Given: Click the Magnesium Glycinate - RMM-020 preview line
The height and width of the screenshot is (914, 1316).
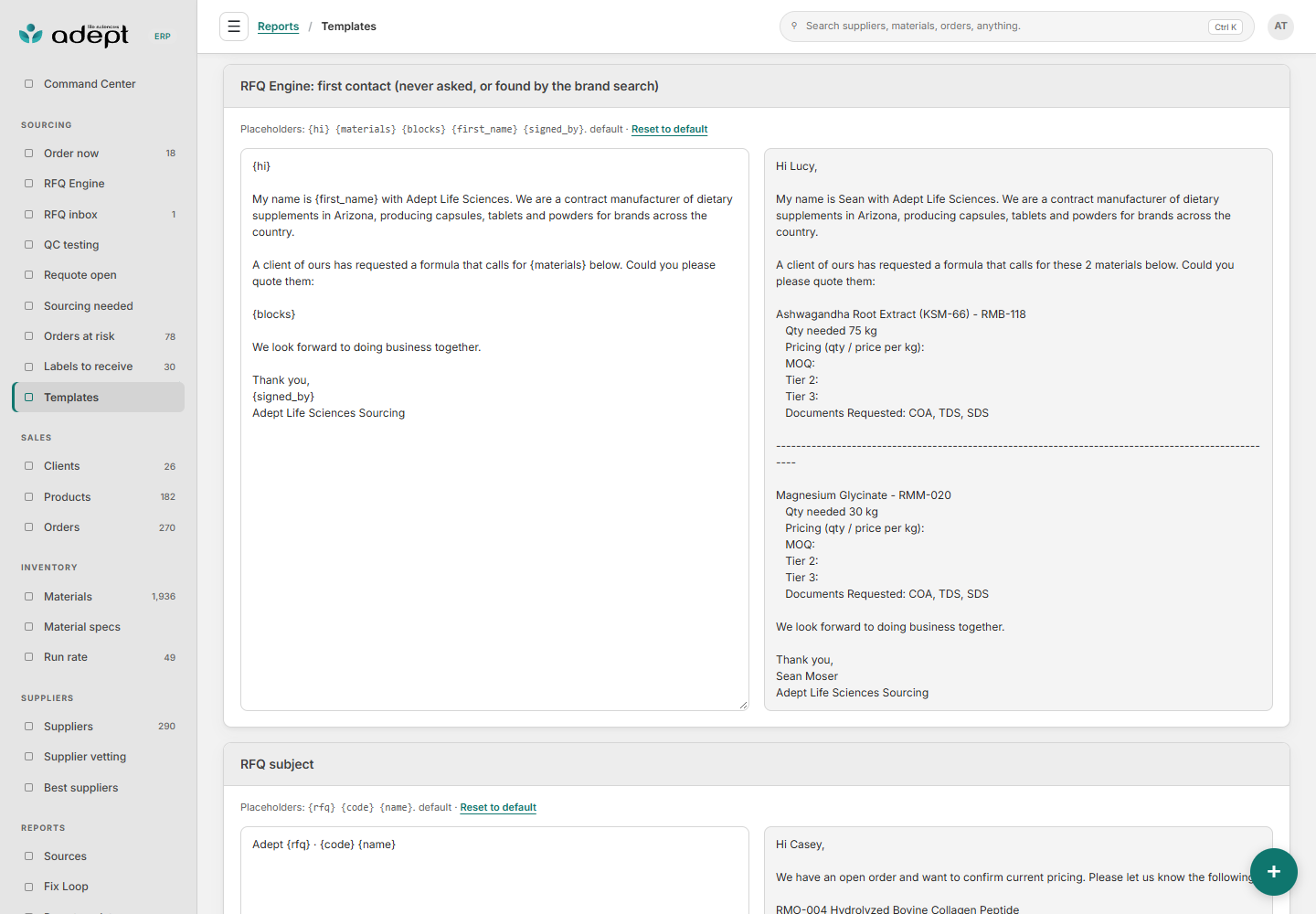Looking at the screenshot, I should (x=864, y=495).
